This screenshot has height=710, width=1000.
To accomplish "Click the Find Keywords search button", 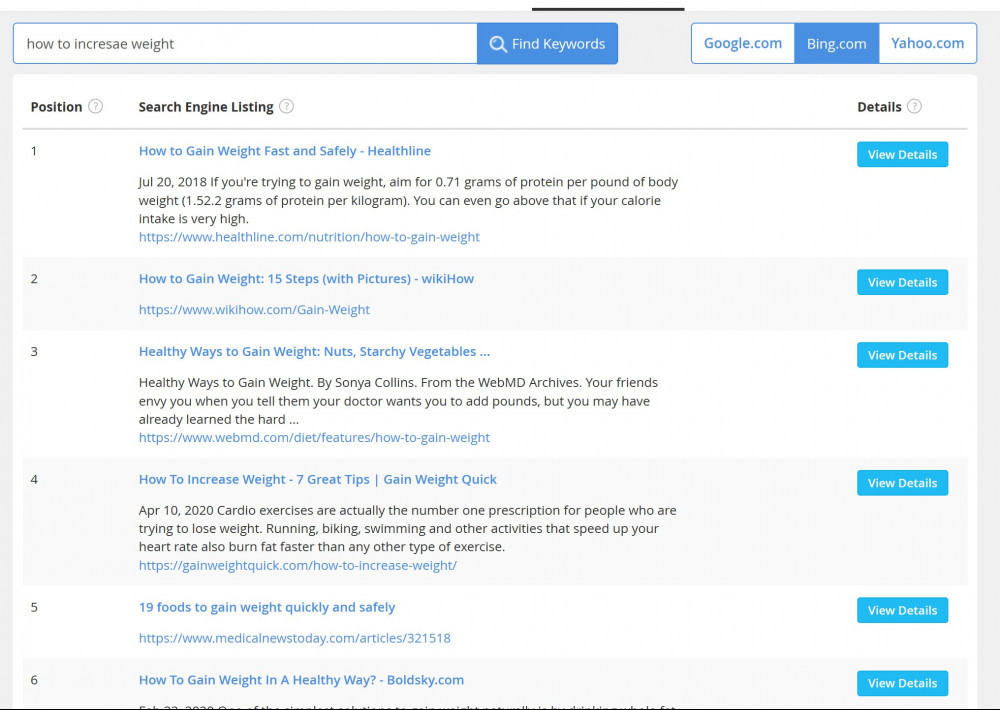I will point(547,43).
